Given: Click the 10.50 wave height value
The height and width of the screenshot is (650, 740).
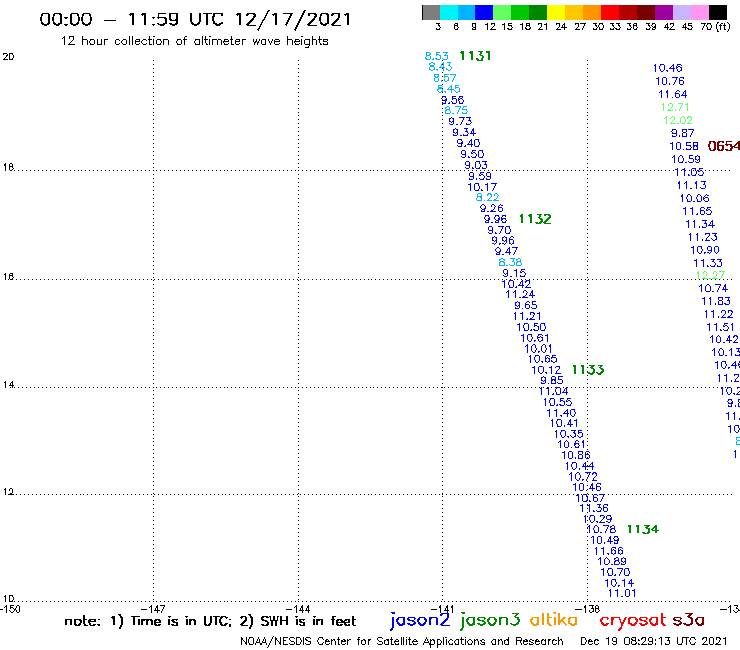Looking at the screenshot, I should (531, 328).
